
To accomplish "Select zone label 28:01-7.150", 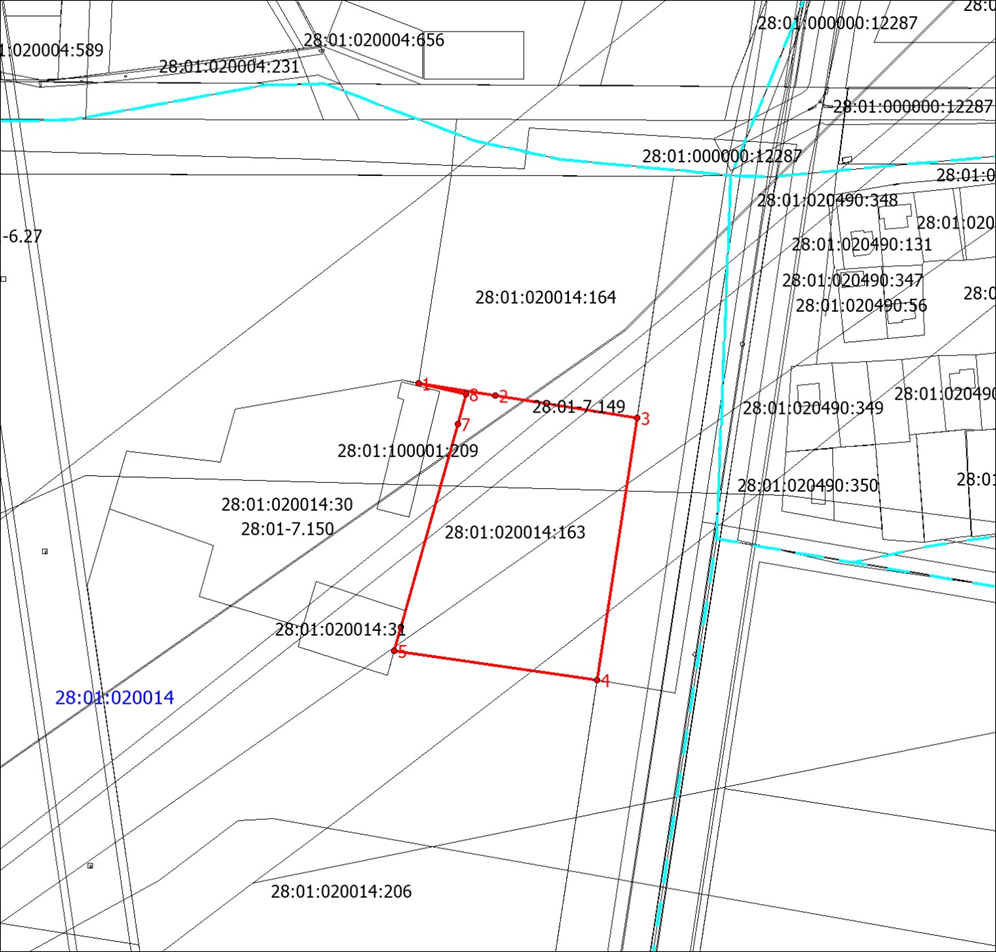I will (x=287, y=529).
